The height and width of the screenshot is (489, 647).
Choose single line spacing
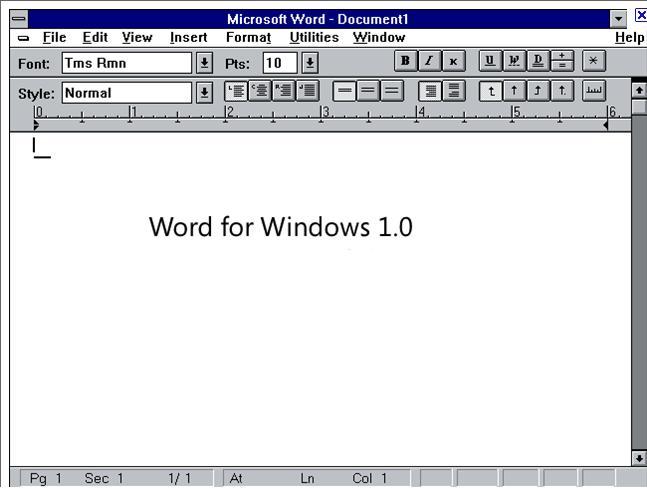(x=344, y=91)
